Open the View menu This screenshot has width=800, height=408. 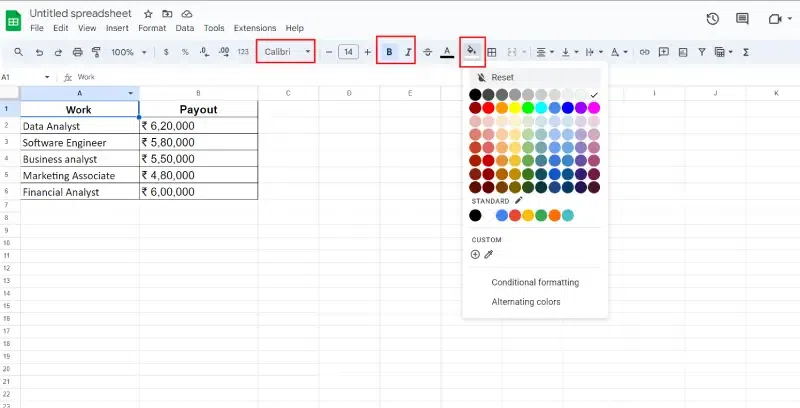pyautogui.click(x=87, y=28)
